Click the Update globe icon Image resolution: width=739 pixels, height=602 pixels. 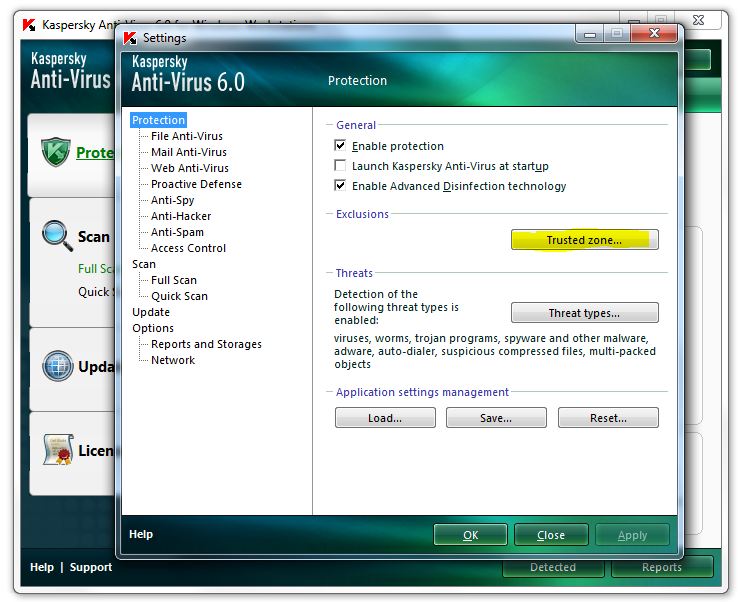click(x=57, y=366)
